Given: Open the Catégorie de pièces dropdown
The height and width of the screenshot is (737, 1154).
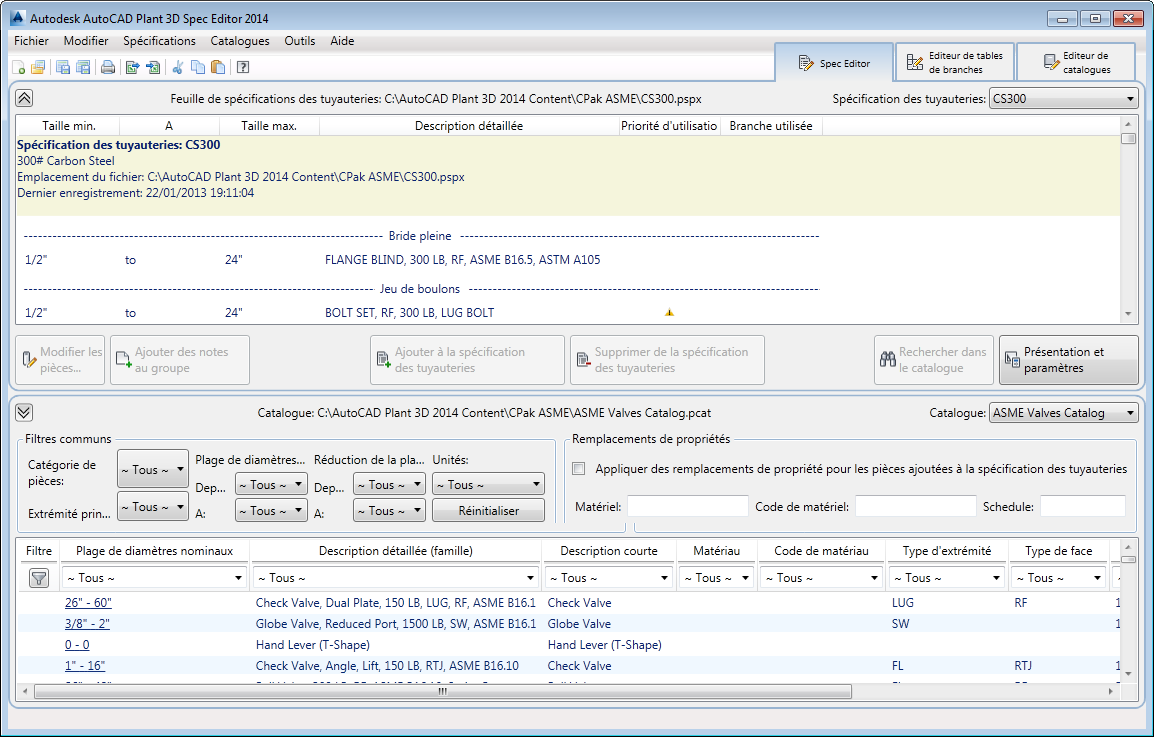Looking at the screenshot, I should pyautogui.click(x=152, y=469).
